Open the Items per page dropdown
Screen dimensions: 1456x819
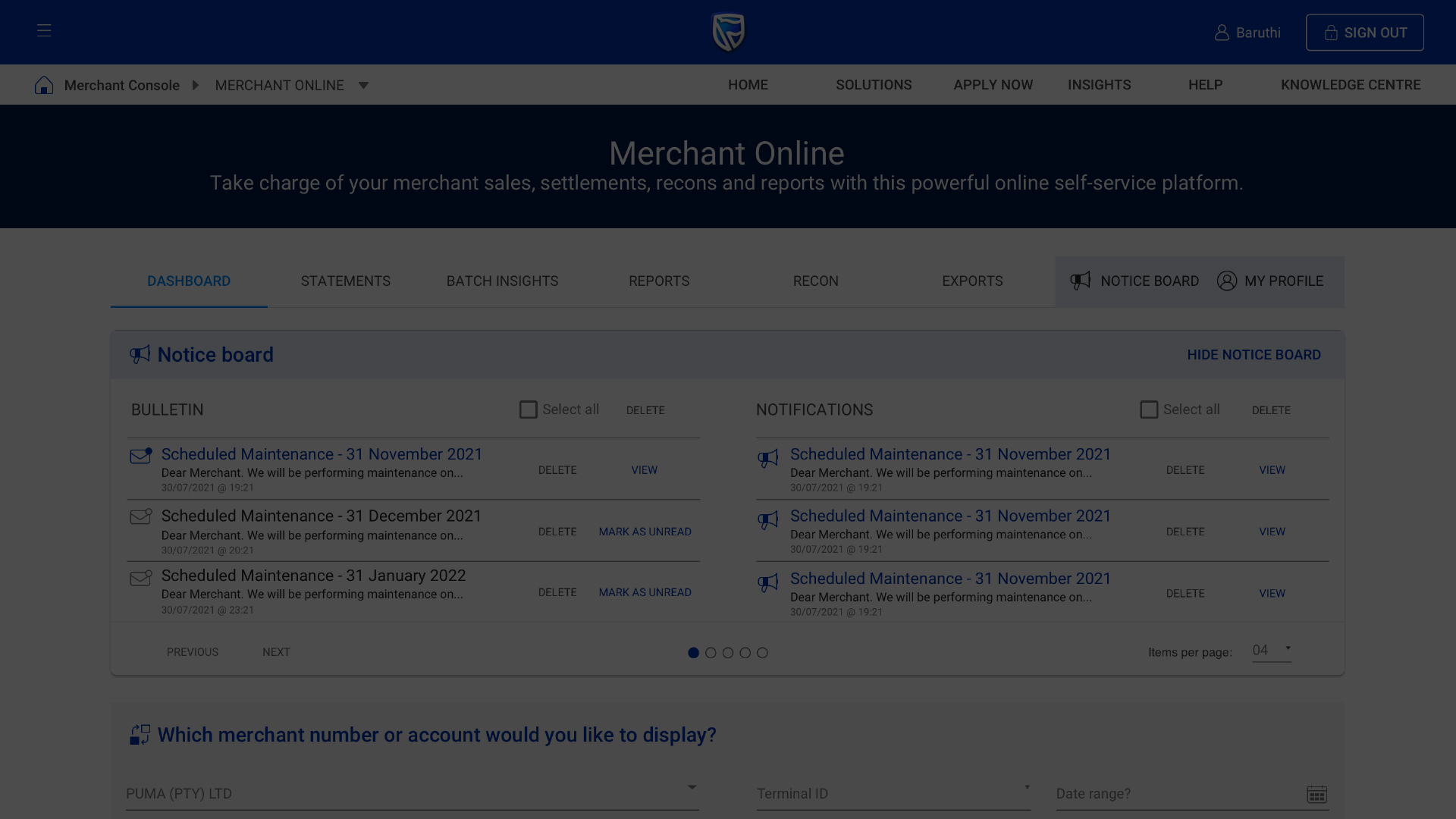1272,651
